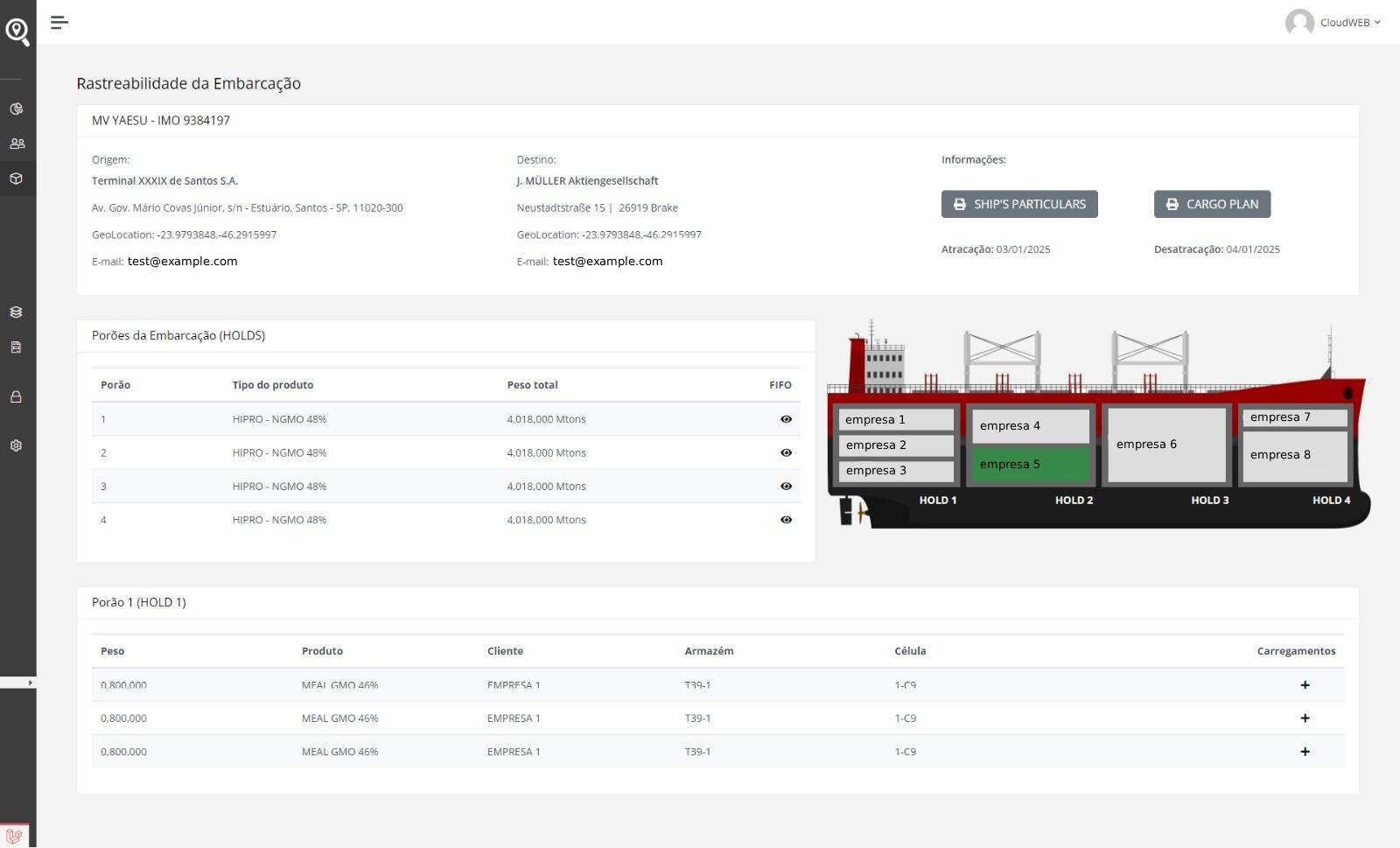Open the settings gear in sidebar
This screenshot has width=1400, height=848.
[17, 445]
